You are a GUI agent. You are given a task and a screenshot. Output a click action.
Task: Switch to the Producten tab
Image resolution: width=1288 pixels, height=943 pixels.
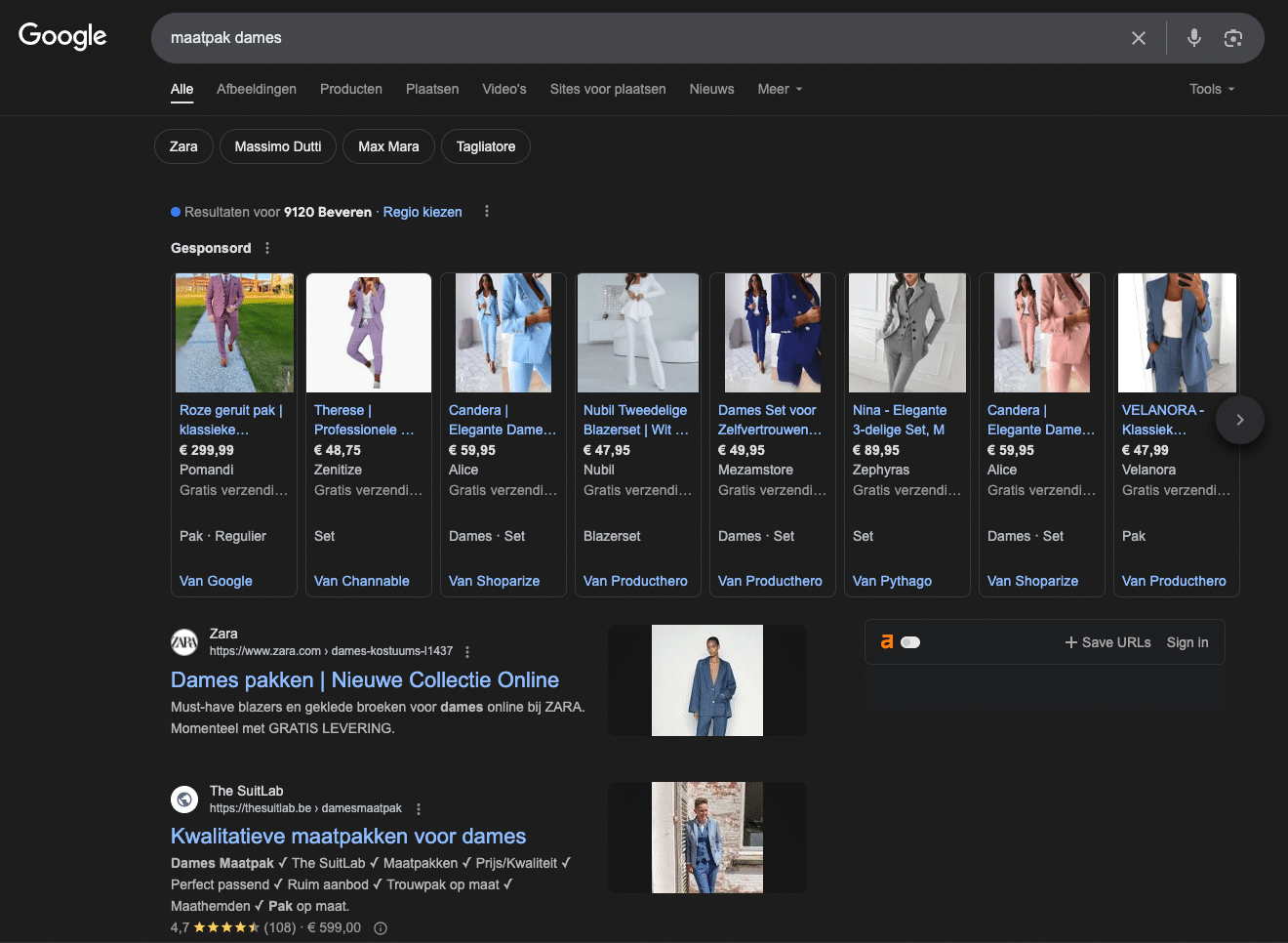point(351,89)
